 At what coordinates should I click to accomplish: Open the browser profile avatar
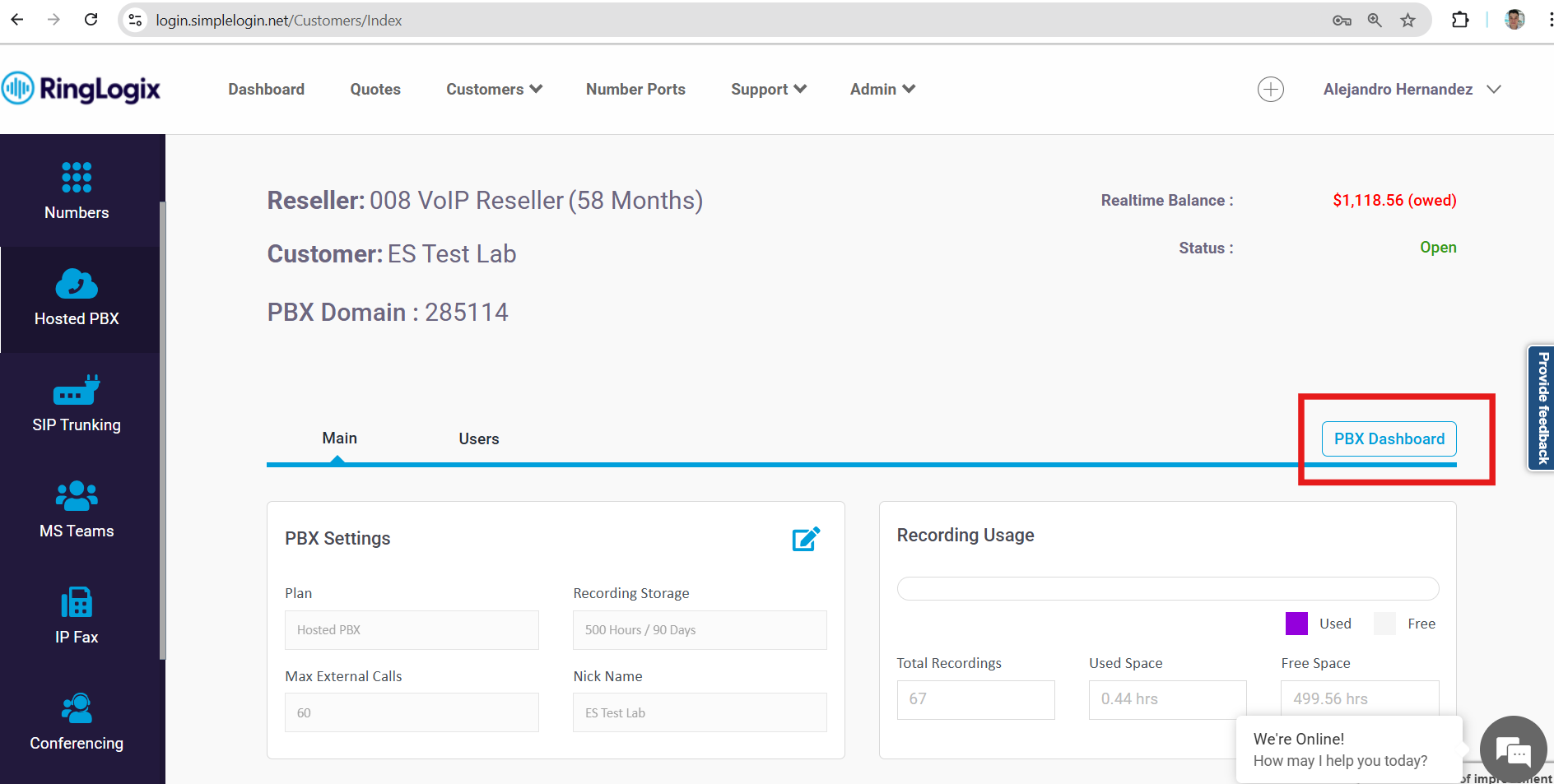pyautogui.click(x=1514, y=20)
